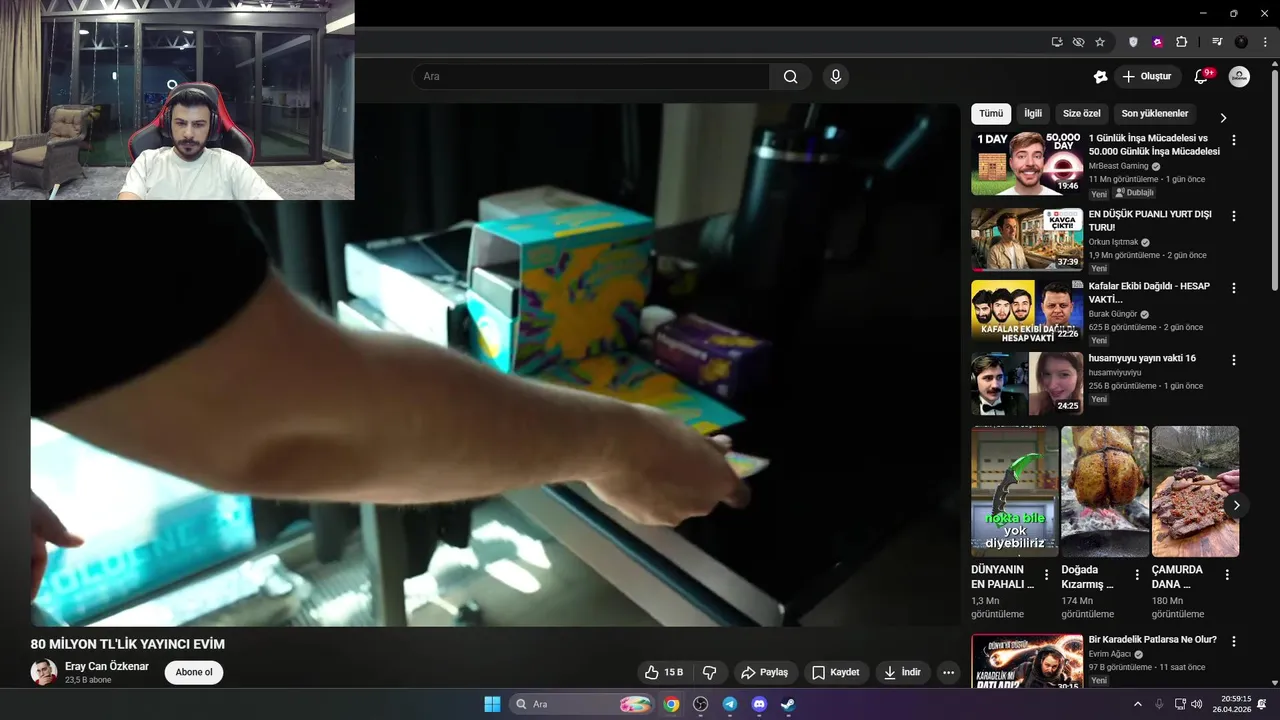Open Eray Can Özkenar channel avatar
The height and width of the screenshot is (720, 1280).
click(44, 672)
